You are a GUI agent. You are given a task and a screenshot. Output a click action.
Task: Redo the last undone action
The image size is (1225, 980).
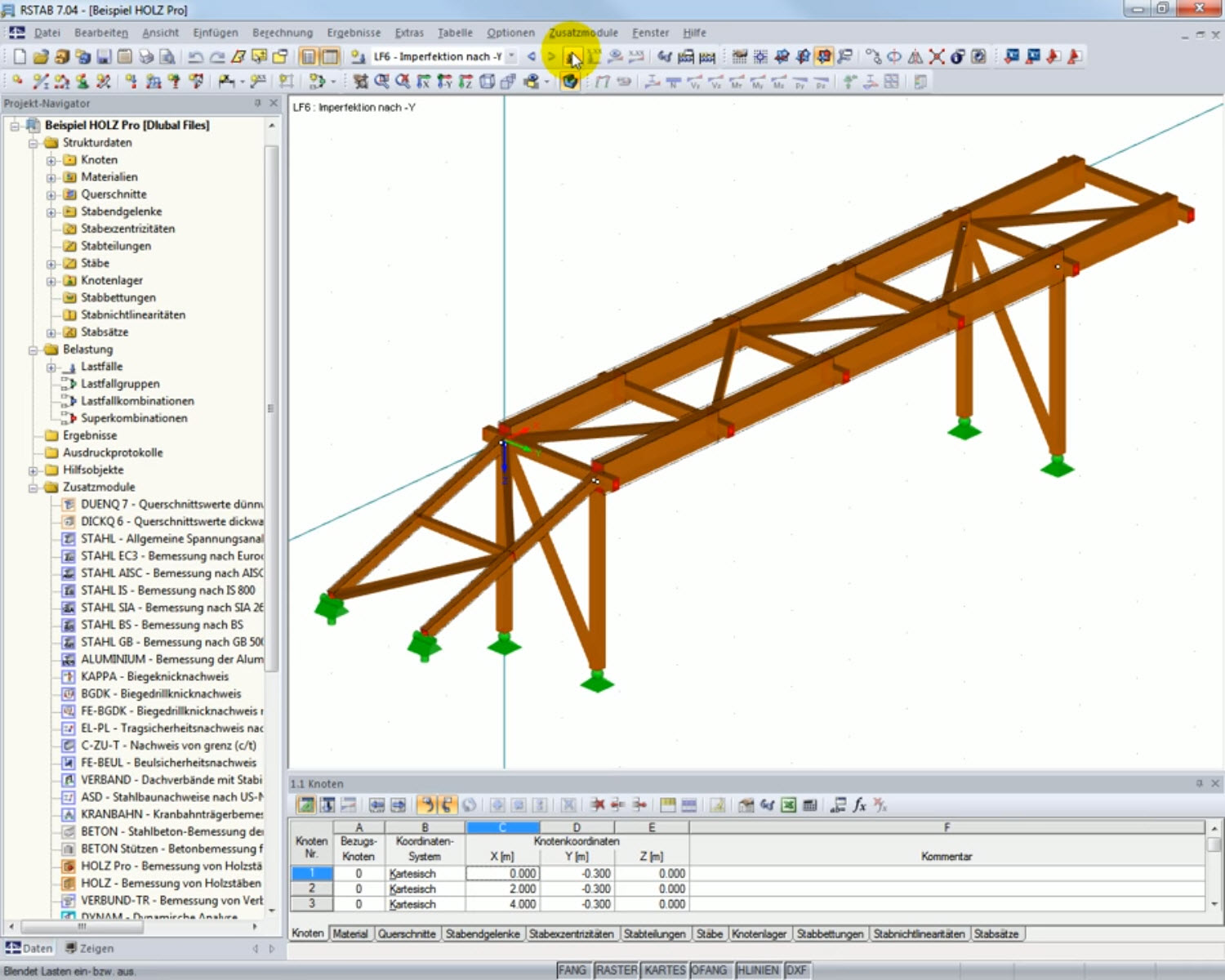pos(217,56)
